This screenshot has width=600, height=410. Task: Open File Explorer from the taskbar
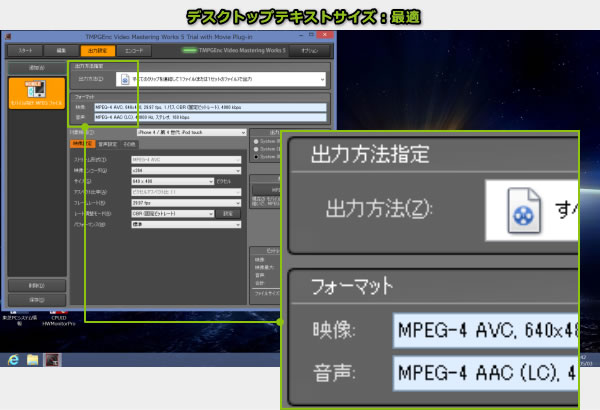click(33, 360)
